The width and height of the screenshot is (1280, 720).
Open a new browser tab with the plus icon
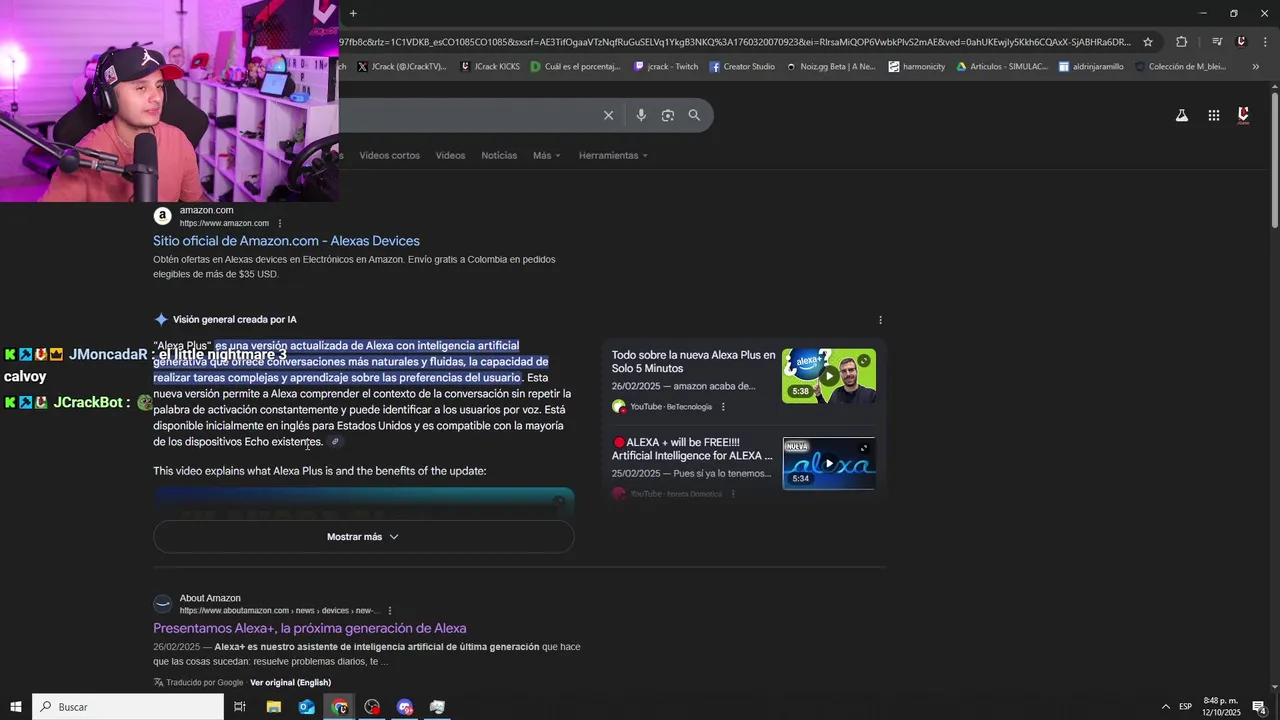tap(353, 13)
